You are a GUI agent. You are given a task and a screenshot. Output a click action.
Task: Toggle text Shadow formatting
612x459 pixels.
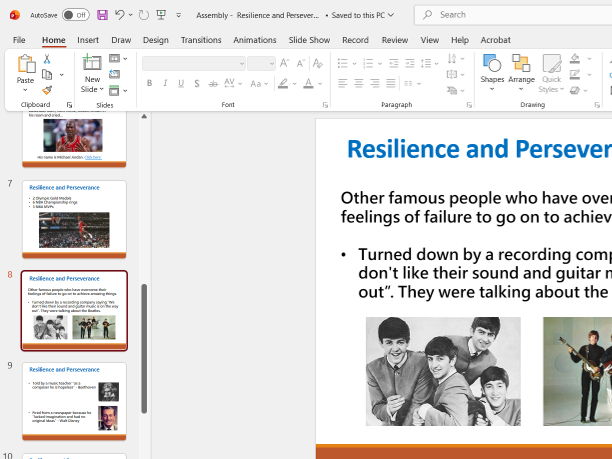pos(197,83)
